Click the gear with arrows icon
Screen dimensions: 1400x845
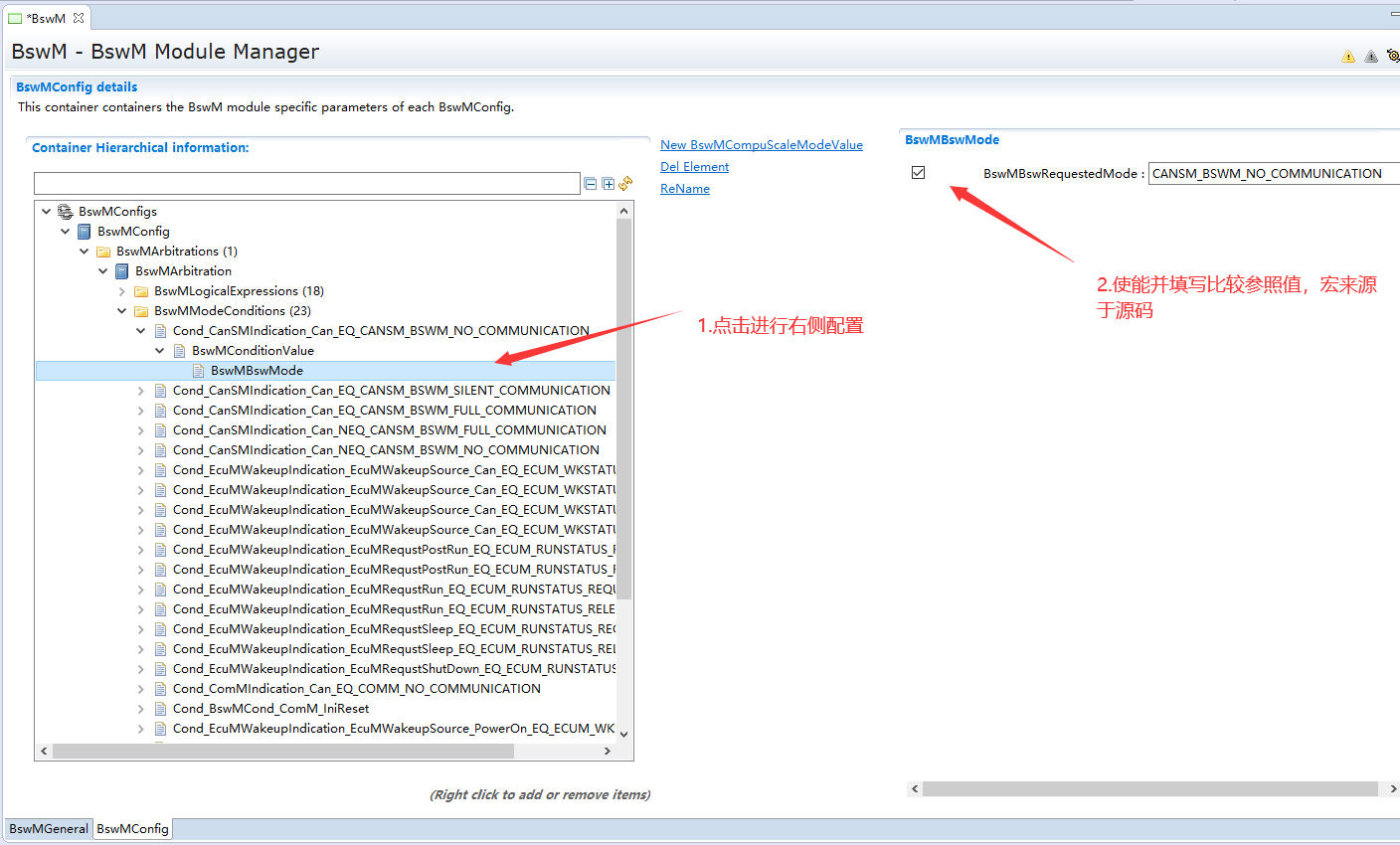1392,57
